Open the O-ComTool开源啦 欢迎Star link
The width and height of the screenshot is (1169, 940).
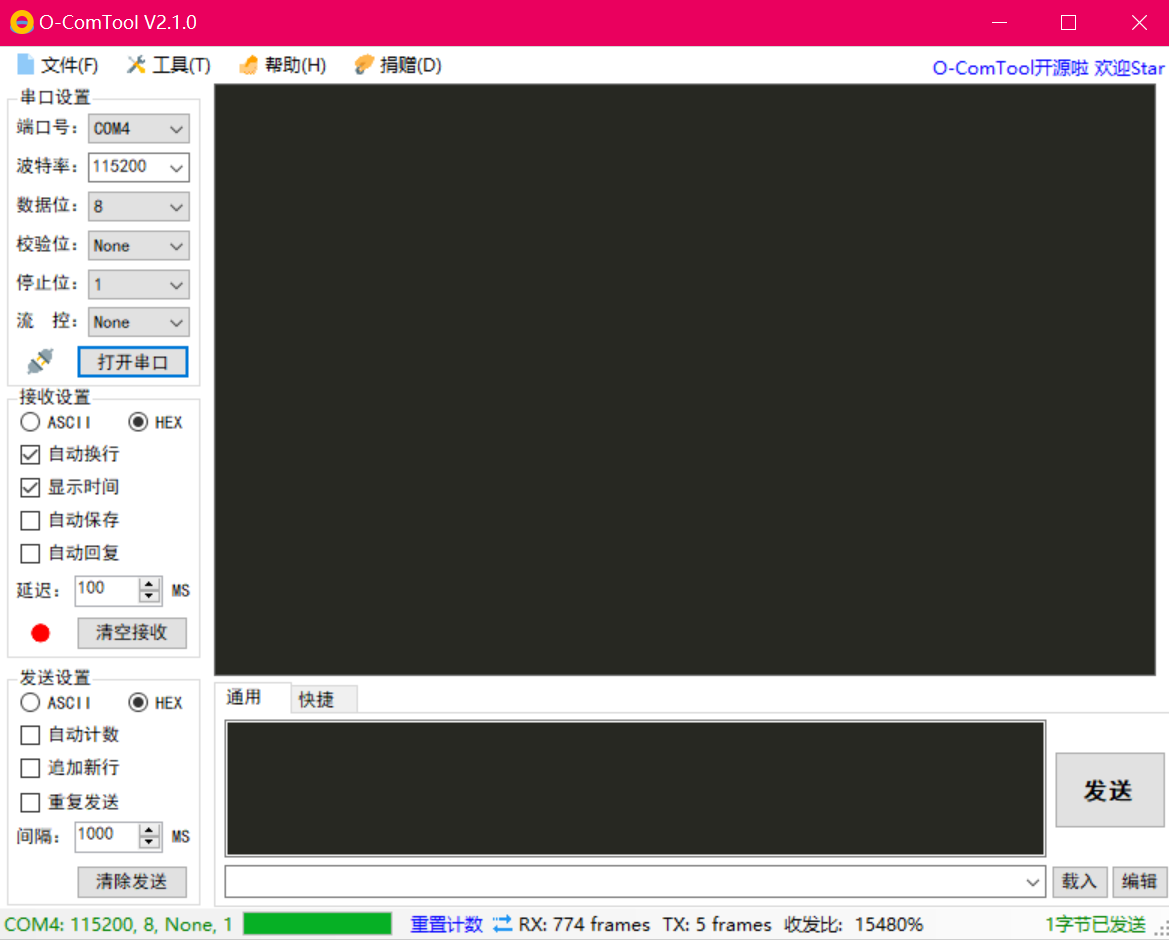(x=1048, y=68)
